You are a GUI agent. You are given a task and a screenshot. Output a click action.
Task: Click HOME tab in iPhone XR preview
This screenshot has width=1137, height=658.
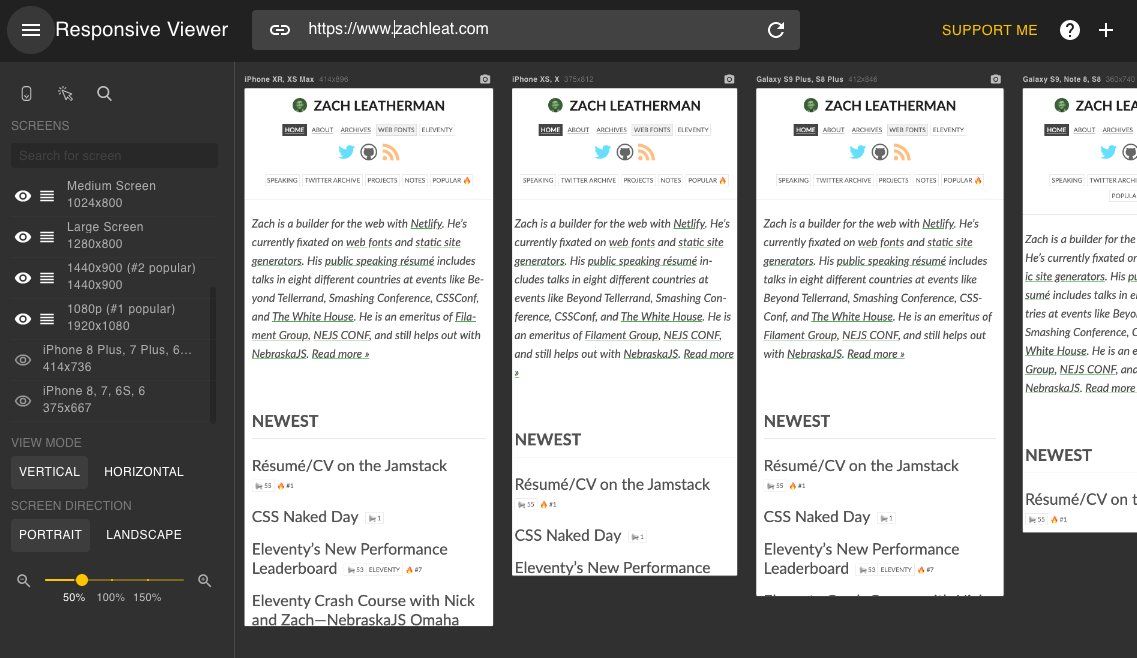[294, 130]
